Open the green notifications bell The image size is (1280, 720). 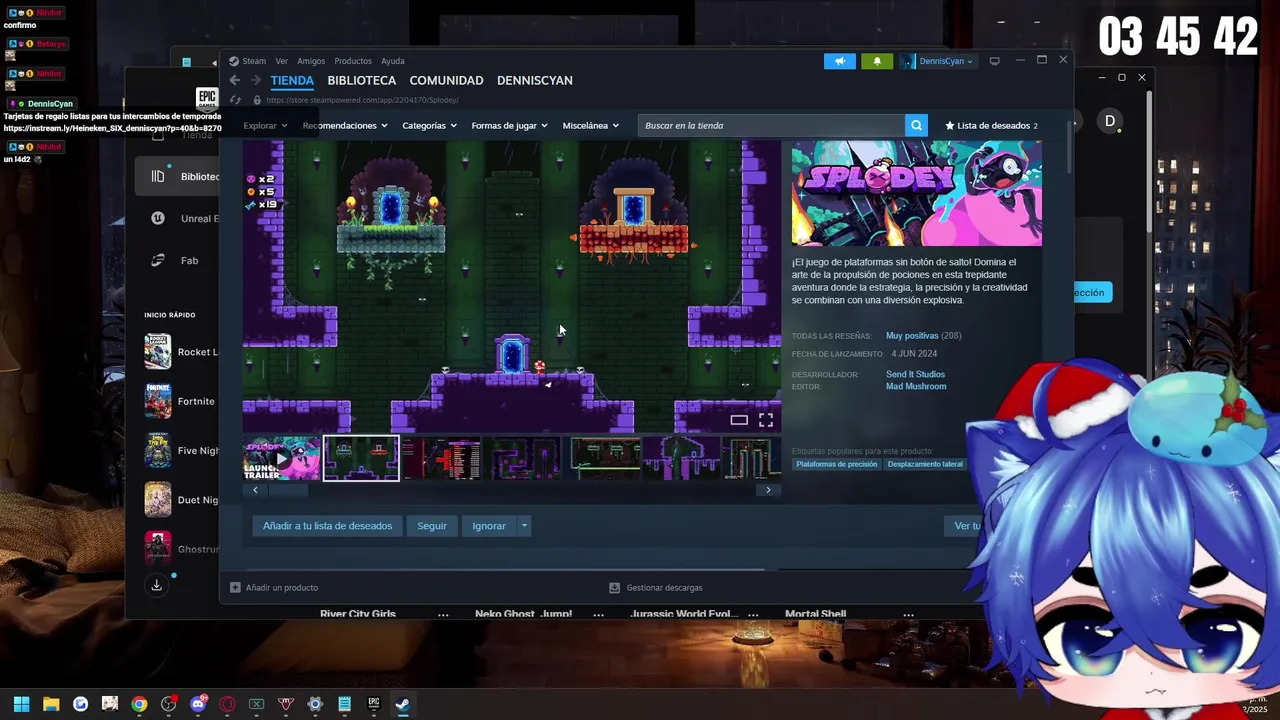(877, 61)
